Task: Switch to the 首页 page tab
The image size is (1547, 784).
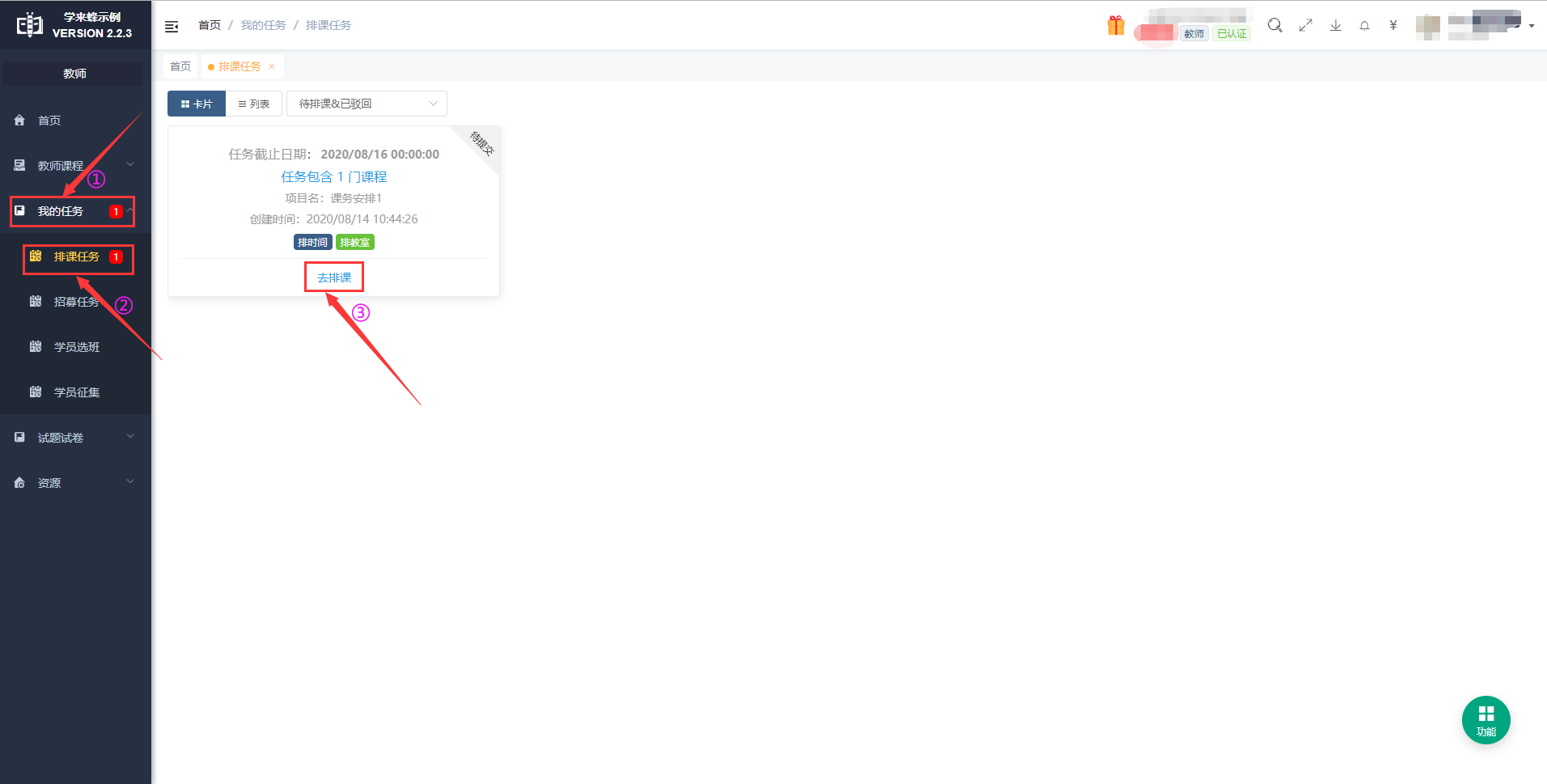Action: pyautogui.click(x=180, y=66)
